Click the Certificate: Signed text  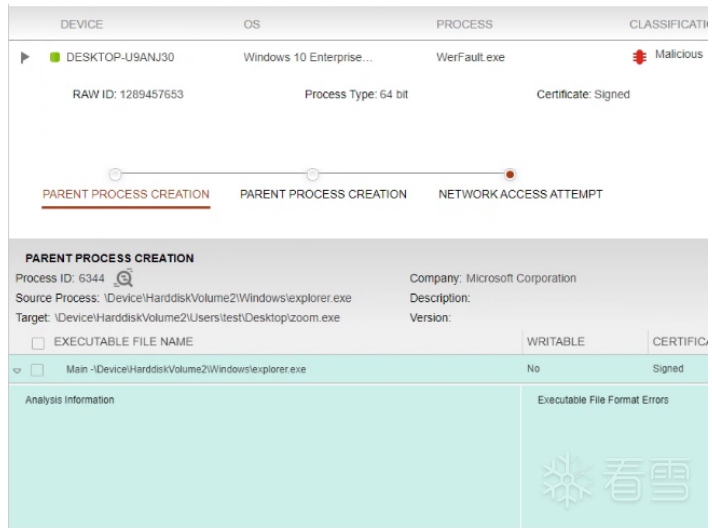[583, 94]
